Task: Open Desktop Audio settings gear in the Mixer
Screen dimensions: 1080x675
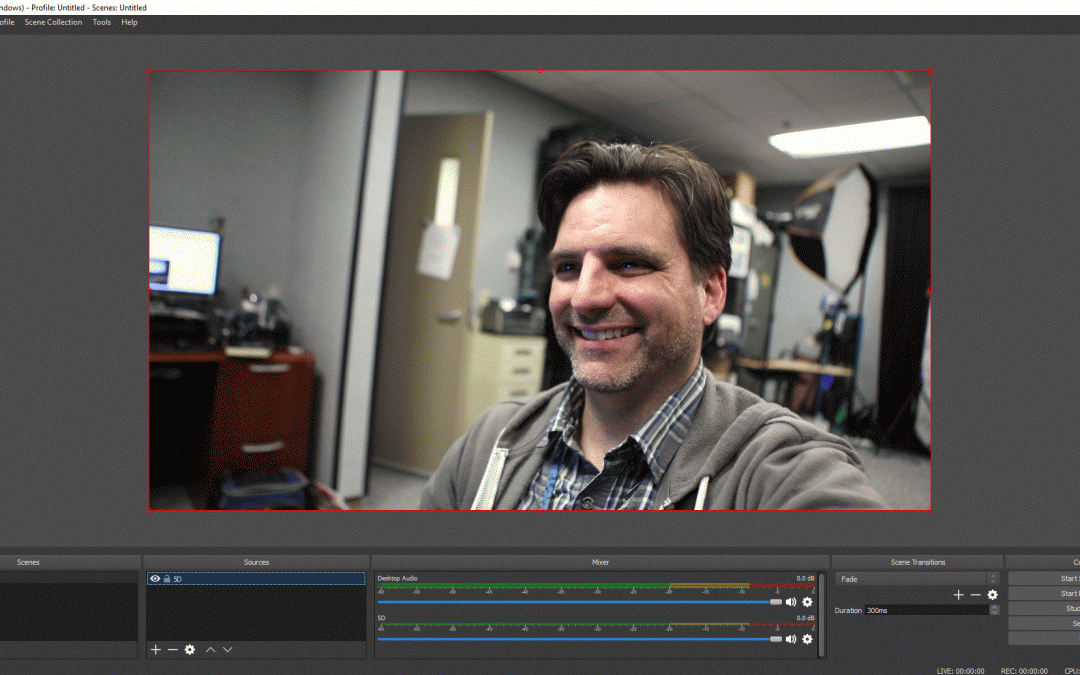Action: tap(807, 602)
